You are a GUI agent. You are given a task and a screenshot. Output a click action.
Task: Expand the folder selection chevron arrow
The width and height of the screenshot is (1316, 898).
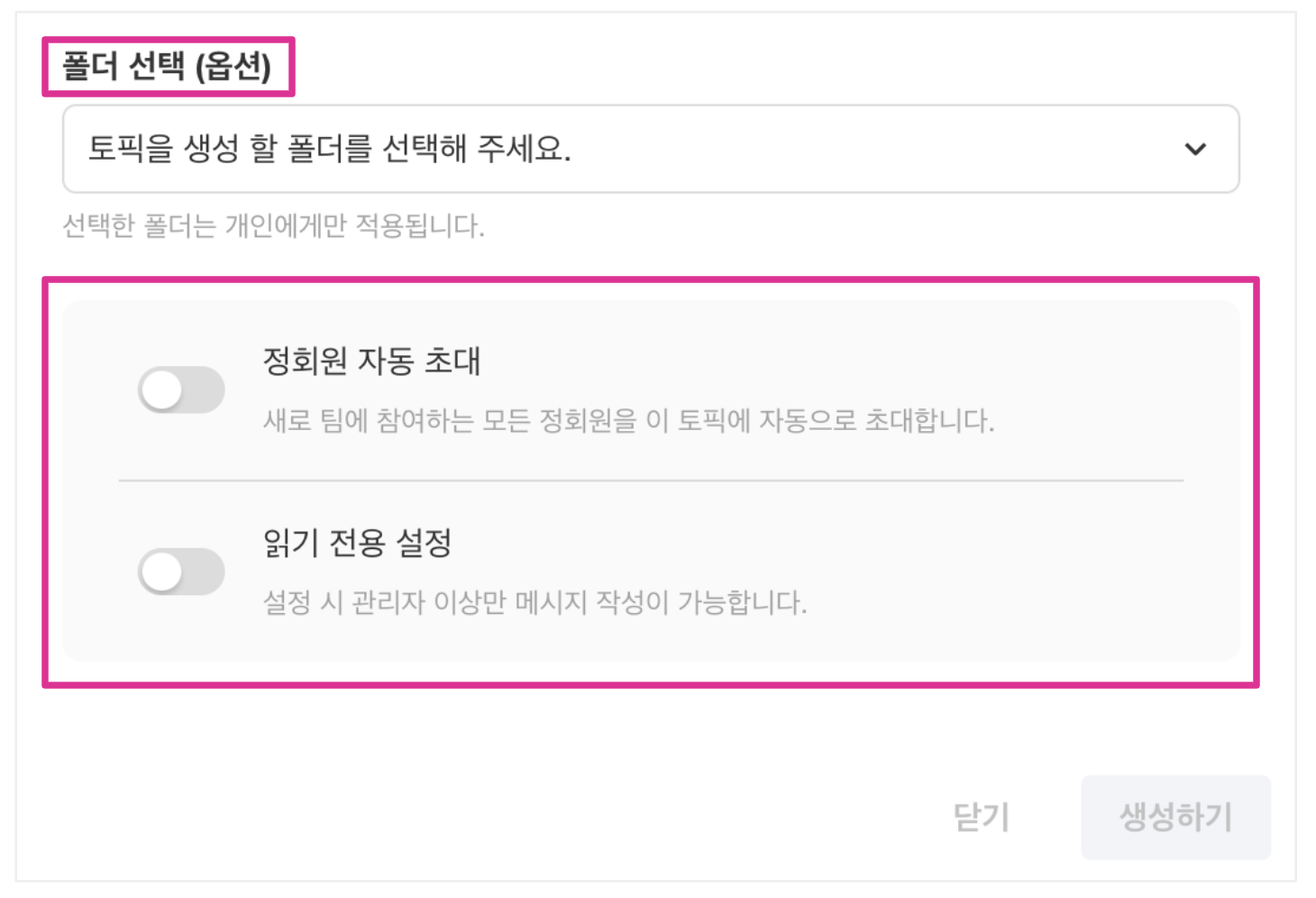coord(1194,149)
